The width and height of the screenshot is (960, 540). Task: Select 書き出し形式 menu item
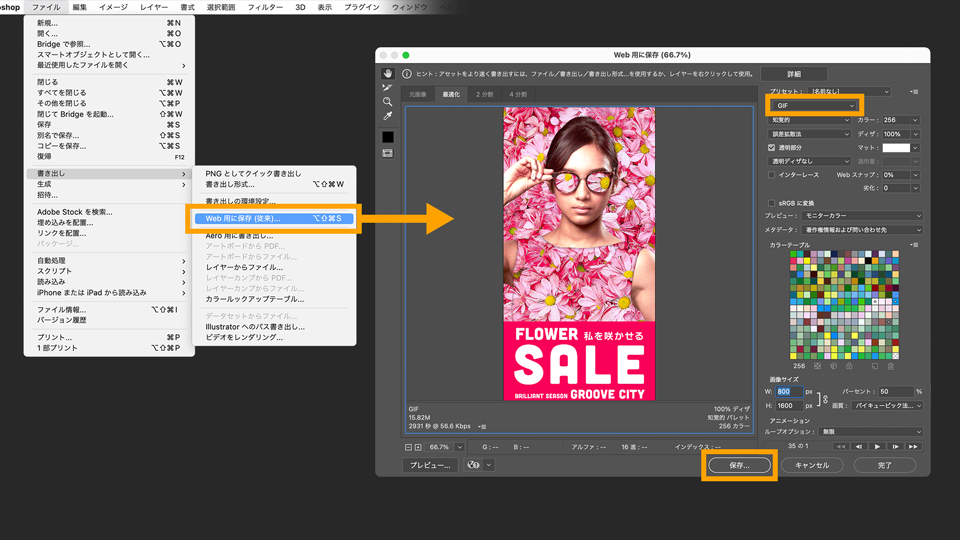(x=274, y=184)
